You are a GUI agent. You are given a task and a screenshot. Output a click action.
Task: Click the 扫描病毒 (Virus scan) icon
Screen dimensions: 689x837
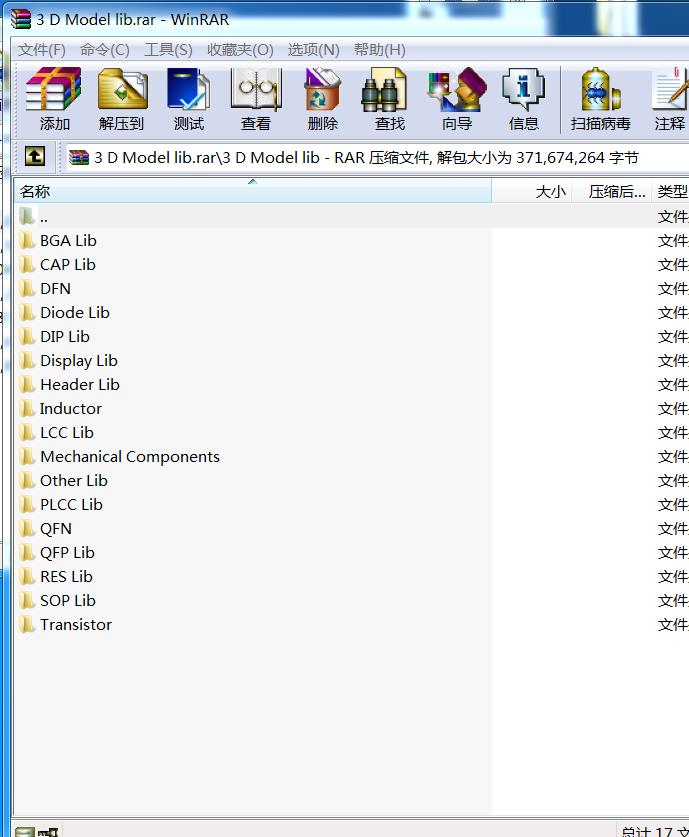click(600, 99)
